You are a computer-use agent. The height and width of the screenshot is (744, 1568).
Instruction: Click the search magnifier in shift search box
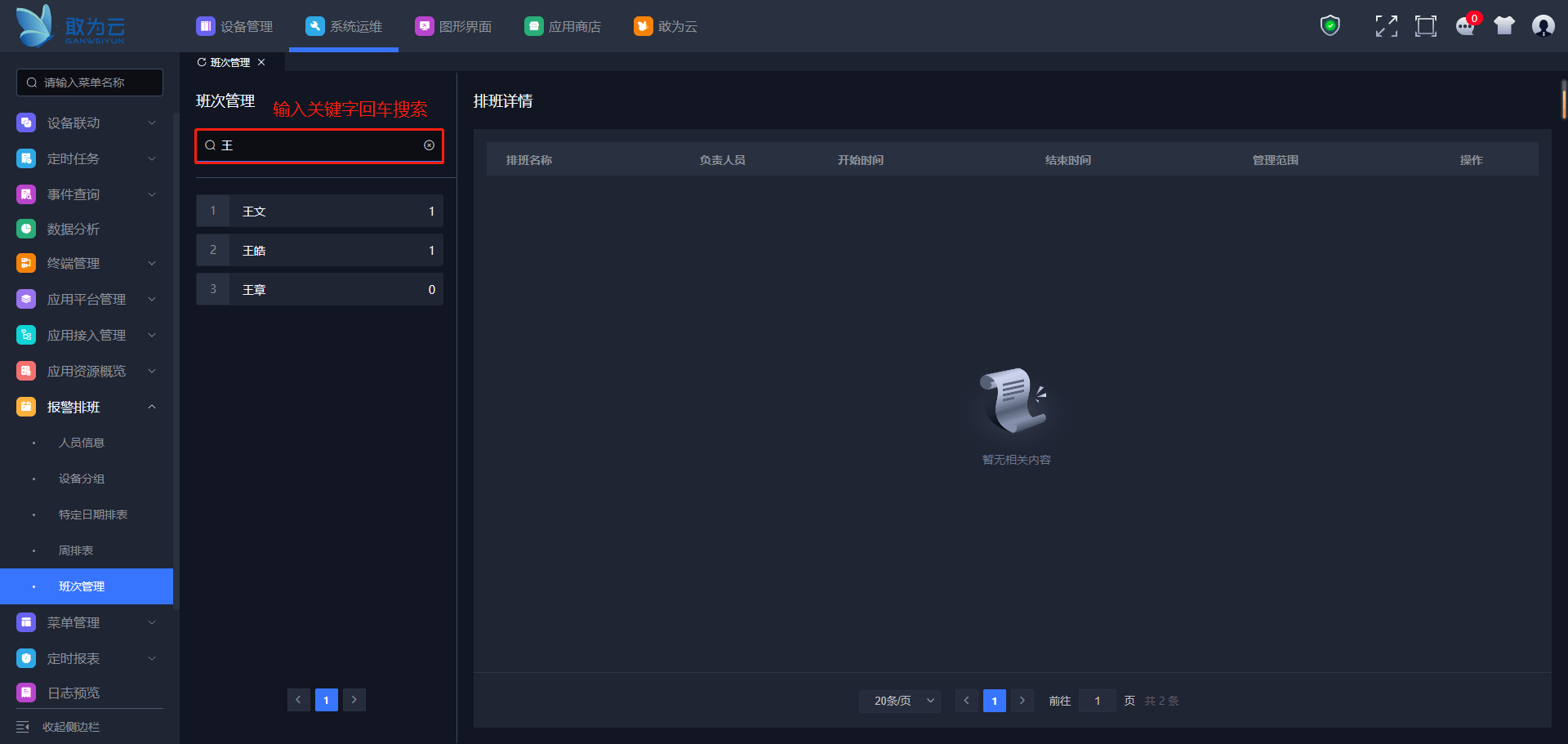point(210,145)
